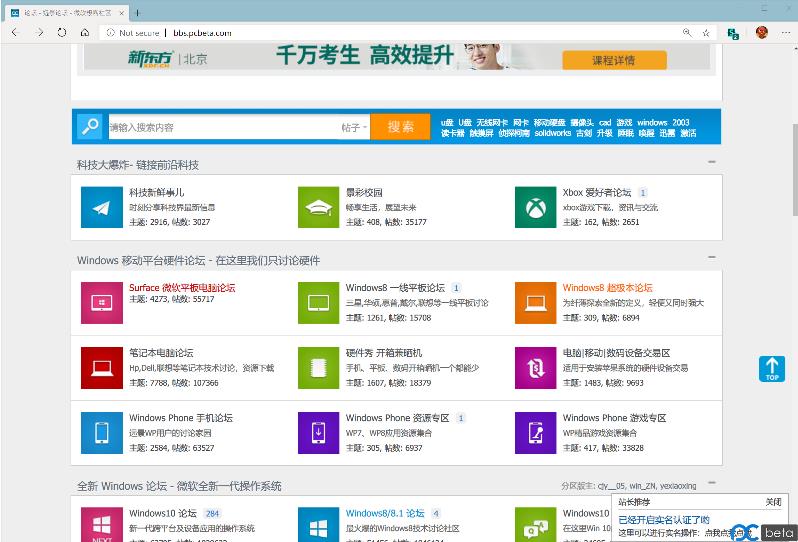Click the 课程详情 banner button
Screen dimensions: 798x542
pos(613,60)
